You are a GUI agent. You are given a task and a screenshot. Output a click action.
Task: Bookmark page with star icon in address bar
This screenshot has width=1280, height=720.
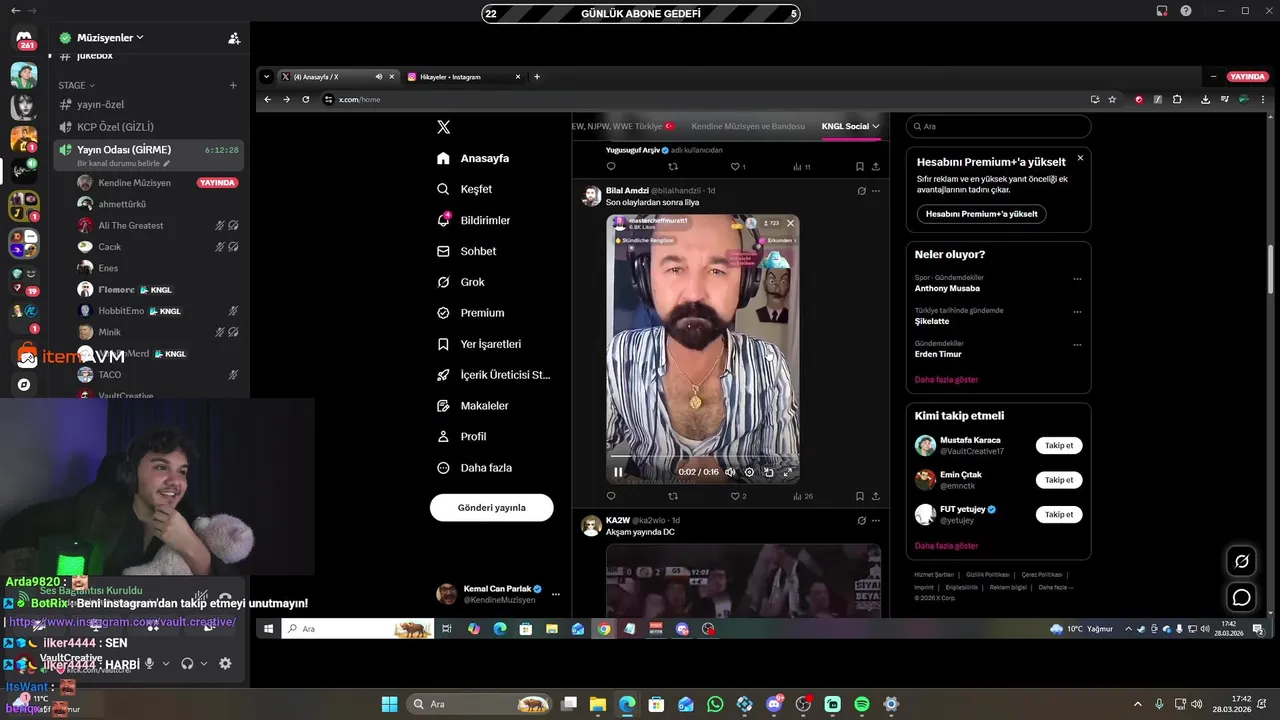[x=1112, y=99]
